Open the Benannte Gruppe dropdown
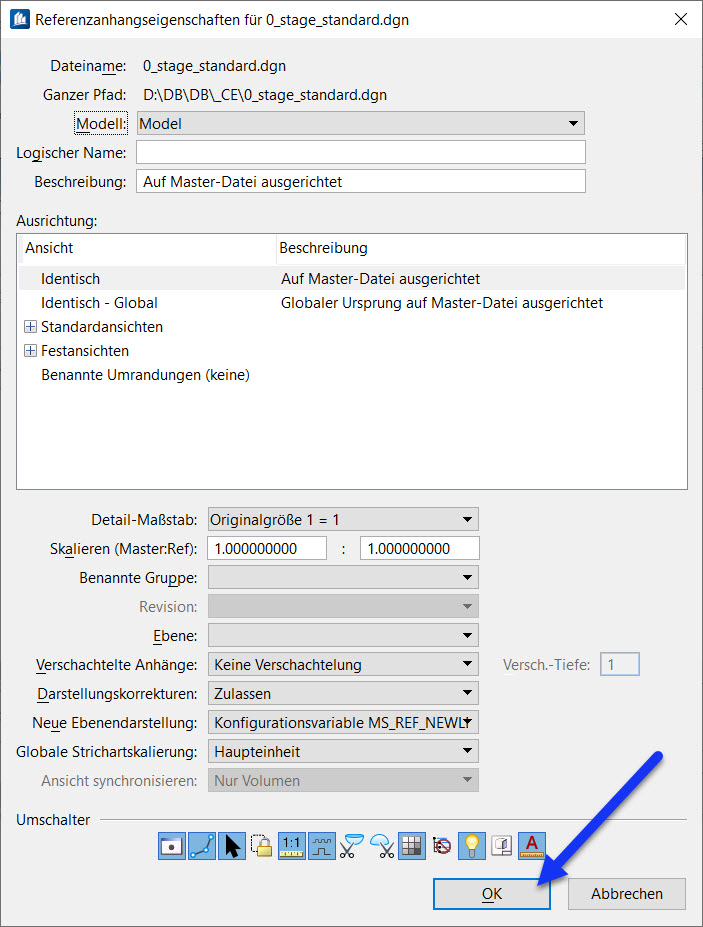Image resolution: width=703 pixels, height=927 pixels. click(x=343, y=578)
